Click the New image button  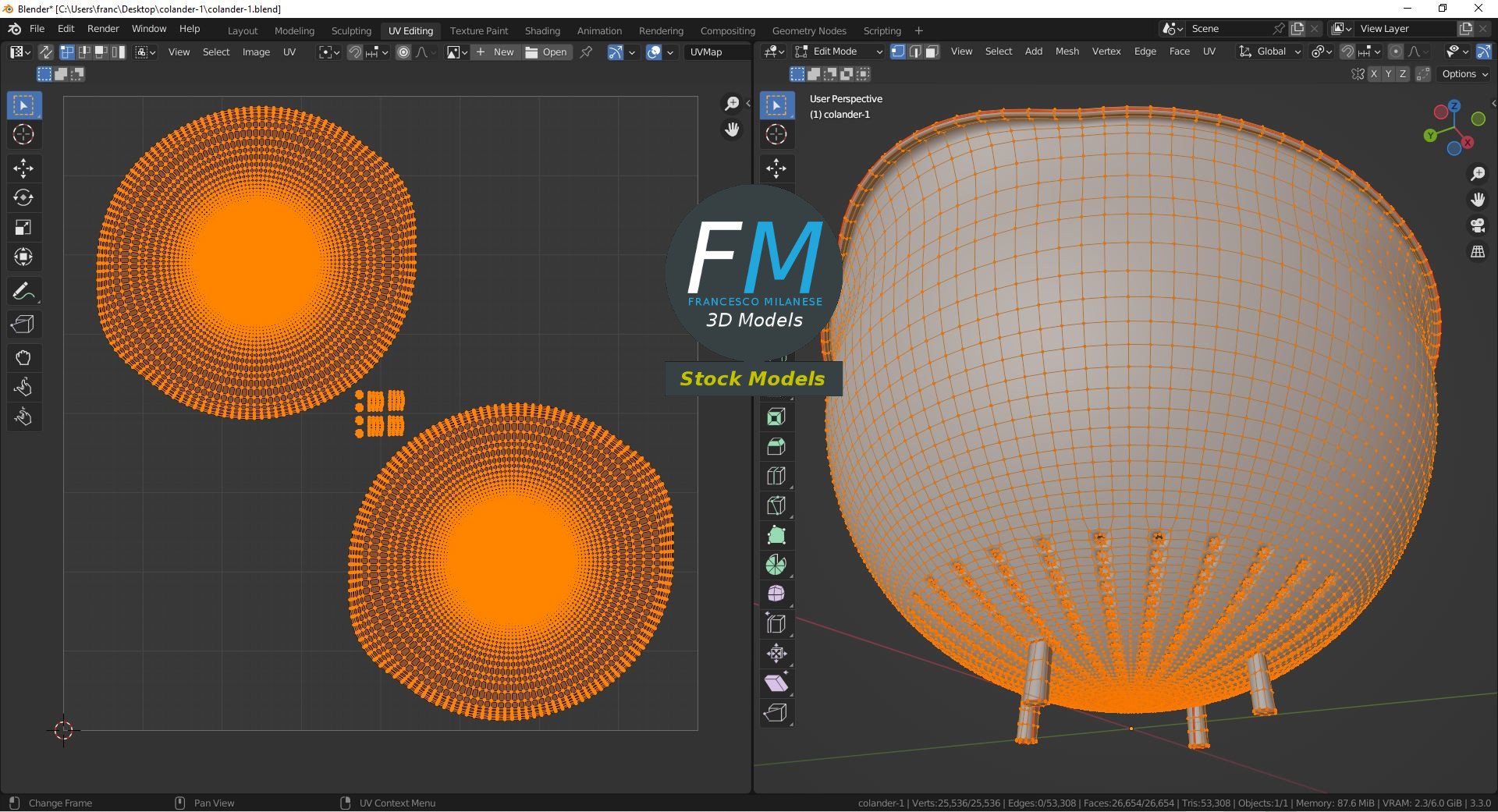point(495,52)
